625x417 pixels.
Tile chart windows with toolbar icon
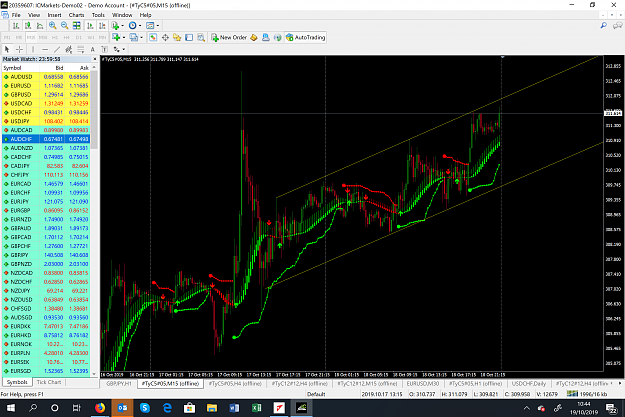click(x=77, y=26)
